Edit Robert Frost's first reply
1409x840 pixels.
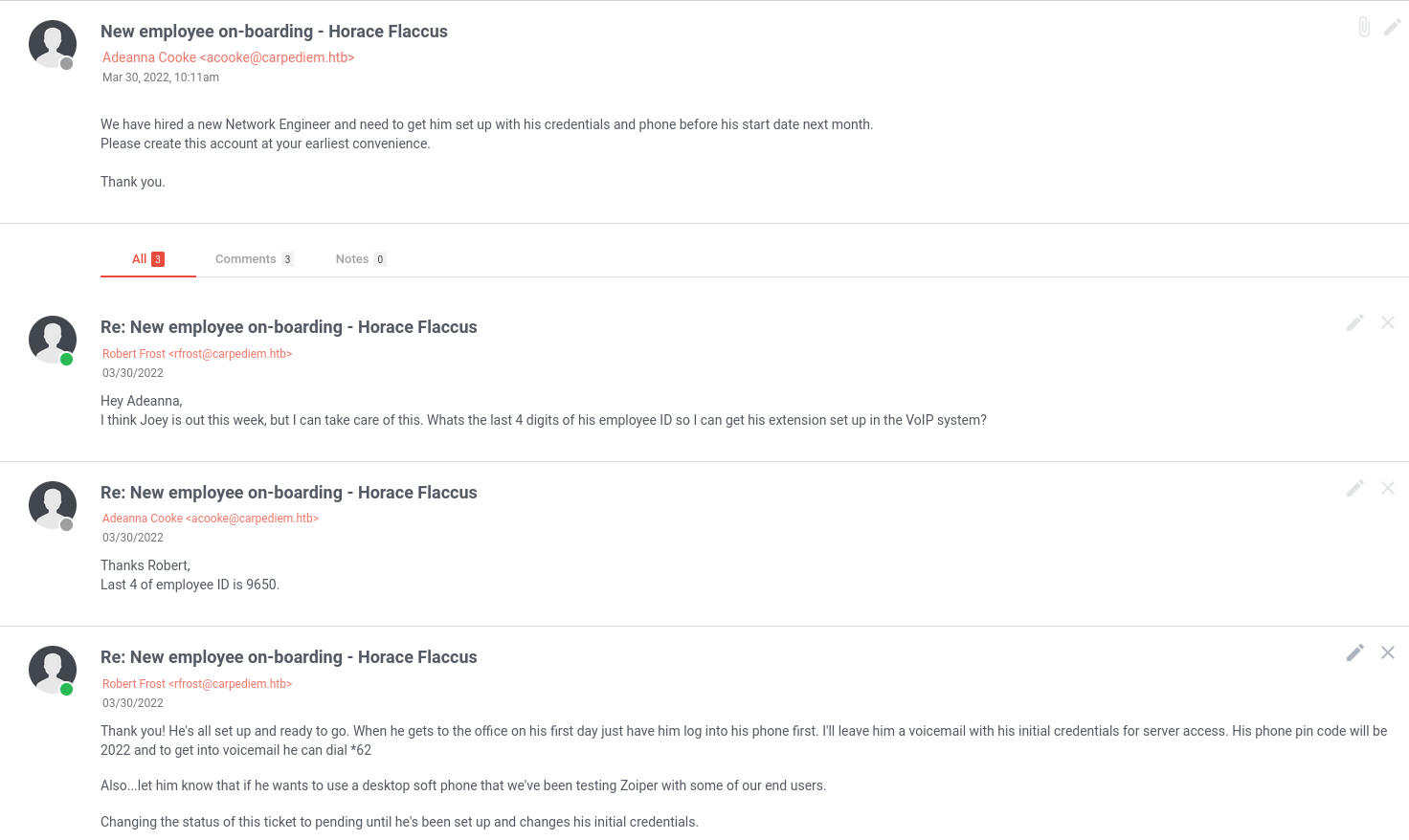tap(1354, 323)
